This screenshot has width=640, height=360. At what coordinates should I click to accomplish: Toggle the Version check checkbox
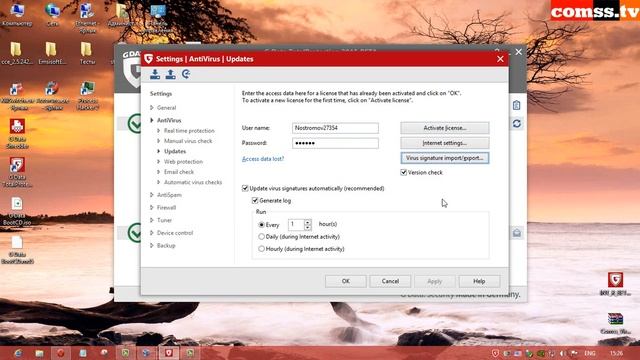click(403, 173)
